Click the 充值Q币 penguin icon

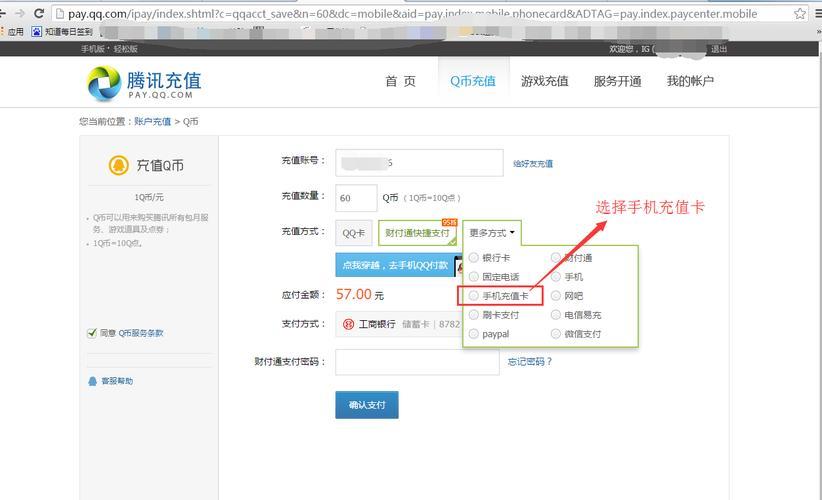tap(118, 165)
